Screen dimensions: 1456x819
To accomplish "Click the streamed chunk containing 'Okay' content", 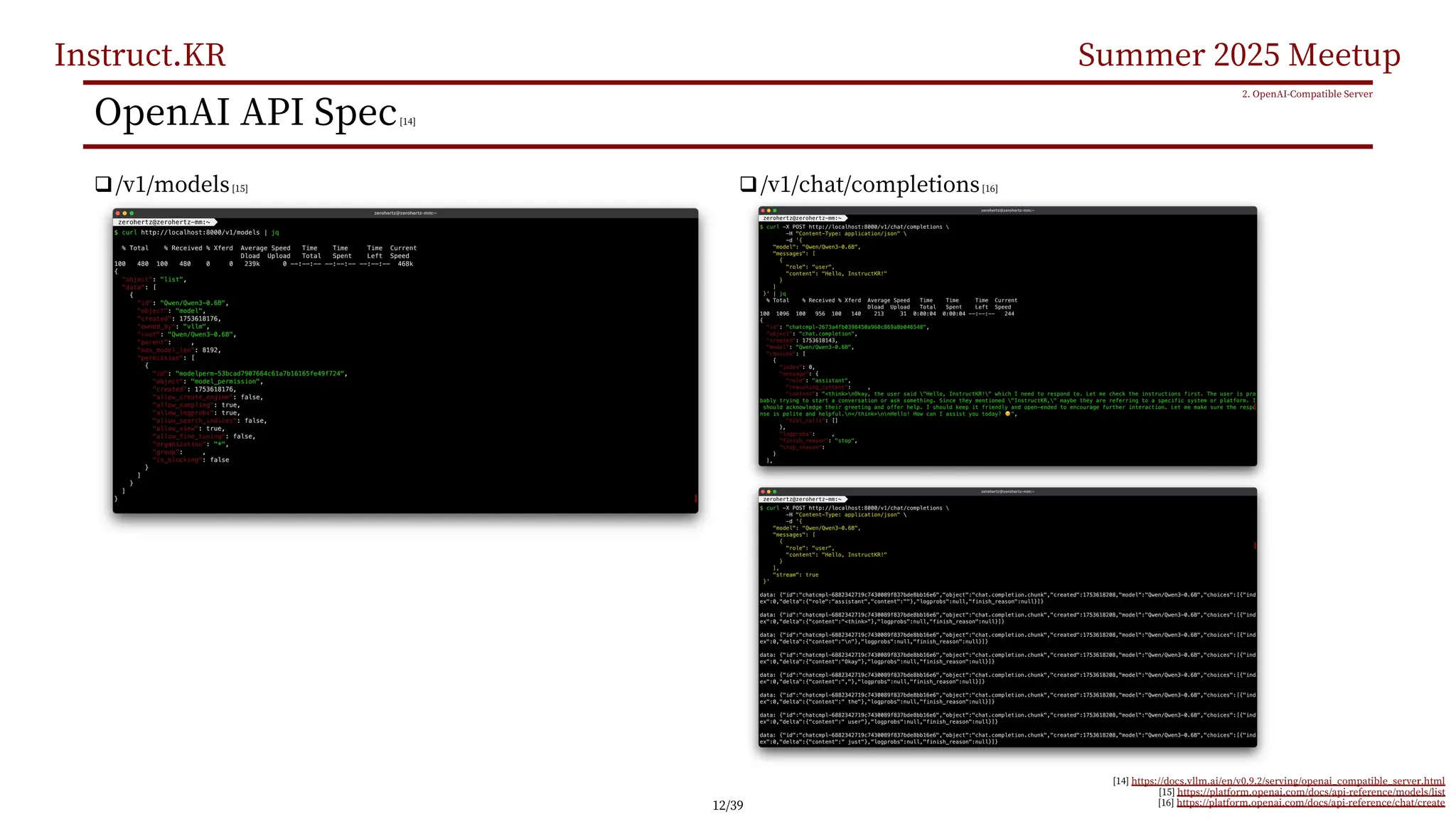I will 1007,658.
